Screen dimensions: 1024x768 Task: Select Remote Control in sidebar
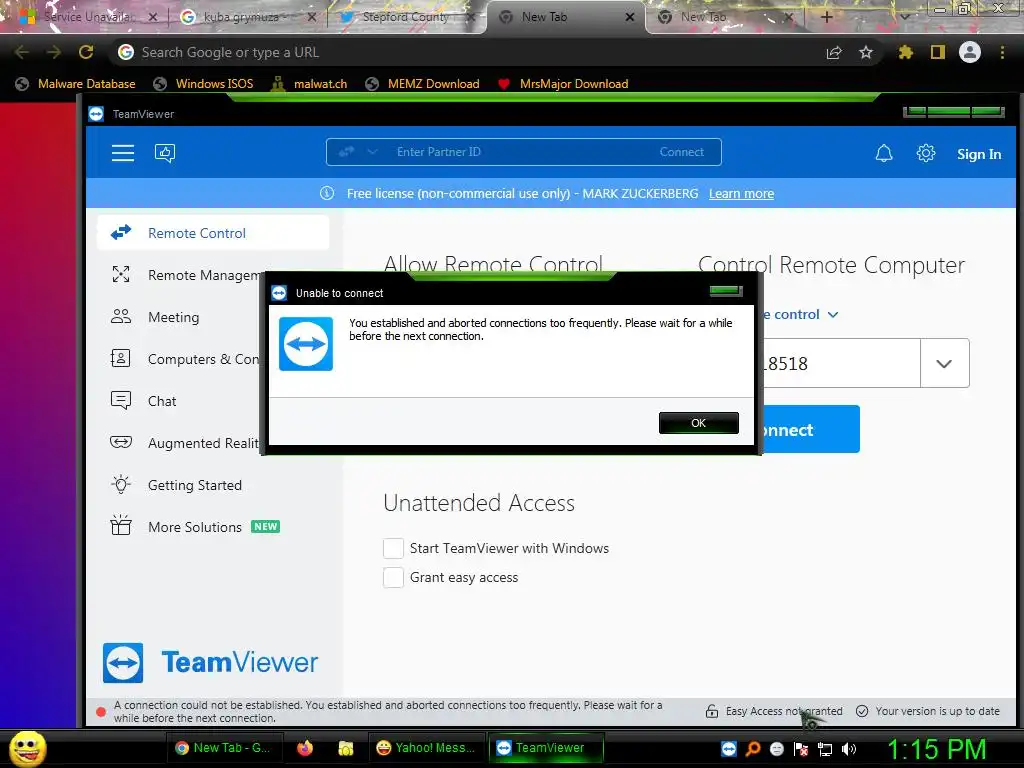coord(213,233)
